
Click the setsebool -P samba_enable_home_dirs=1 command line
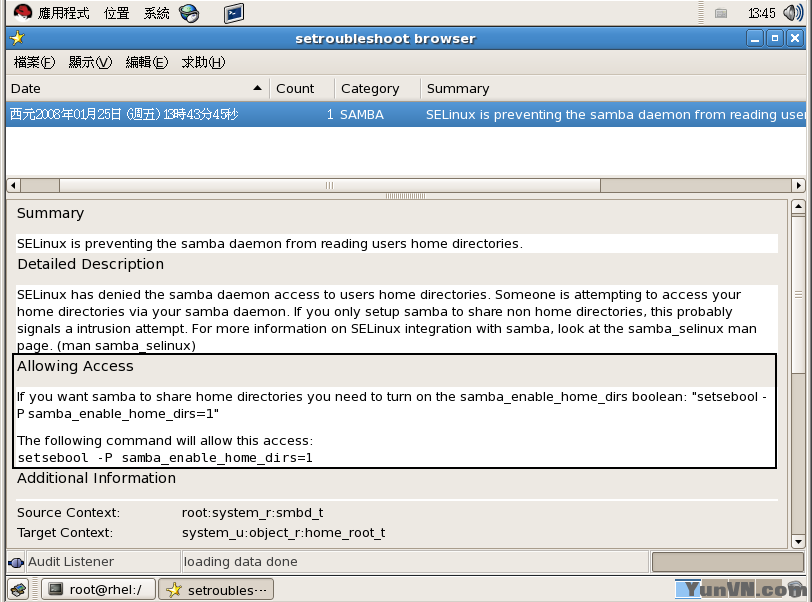[x=165, y=458]
